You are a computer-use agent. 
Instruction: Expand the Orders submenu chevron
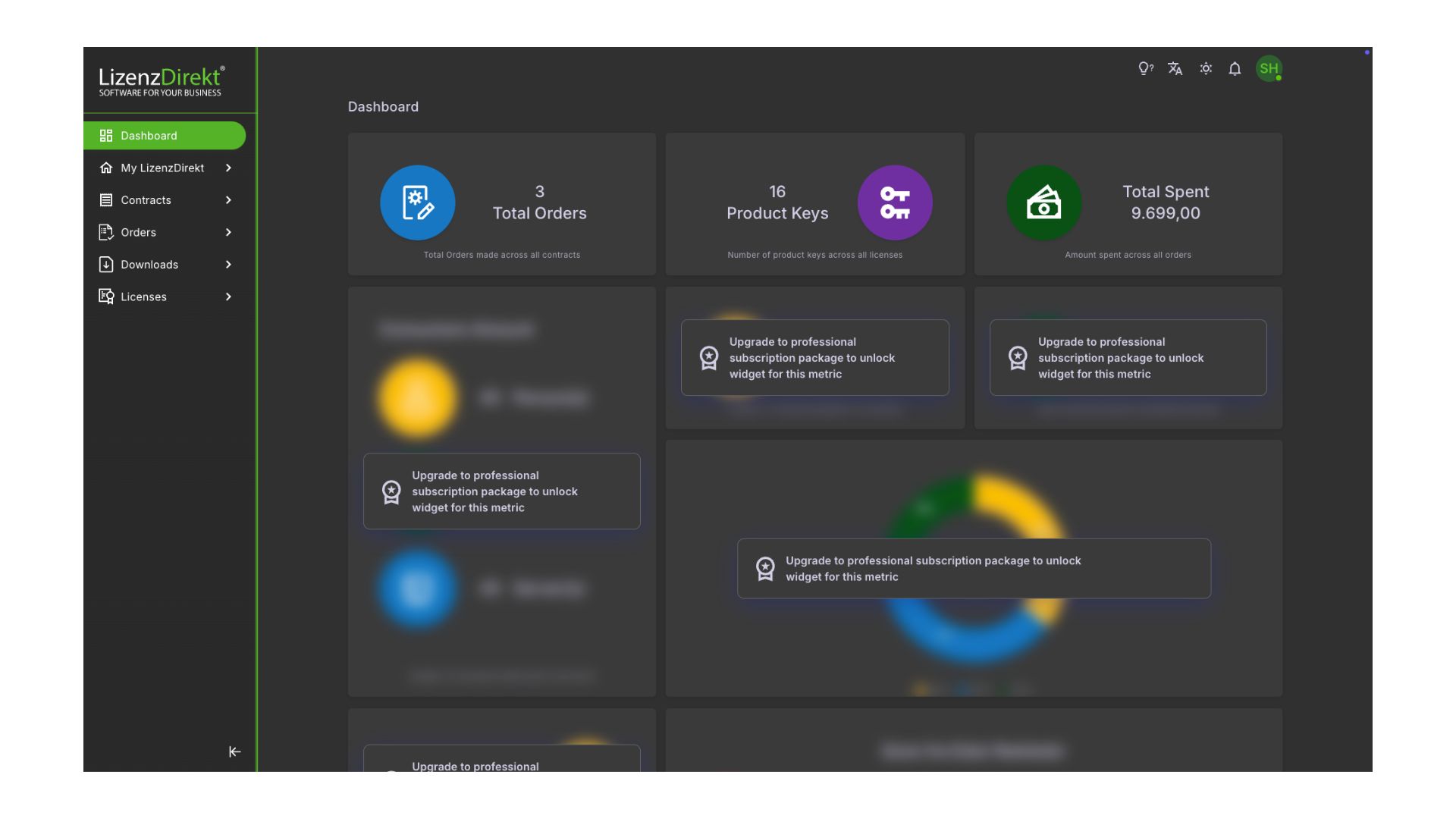coord(228,232)
